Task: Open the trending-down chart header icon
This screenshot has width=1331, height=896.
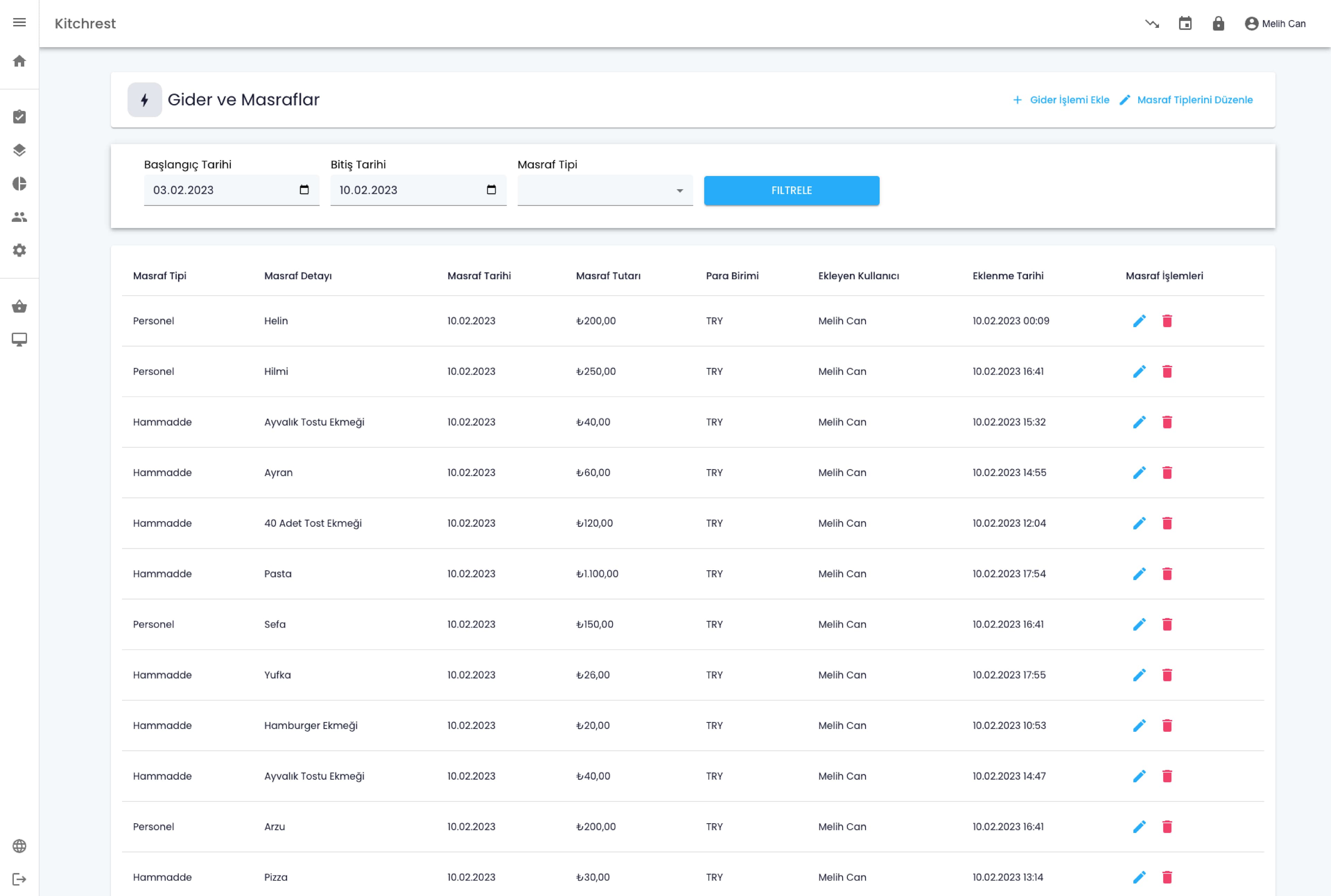Action: point(1152,24)
